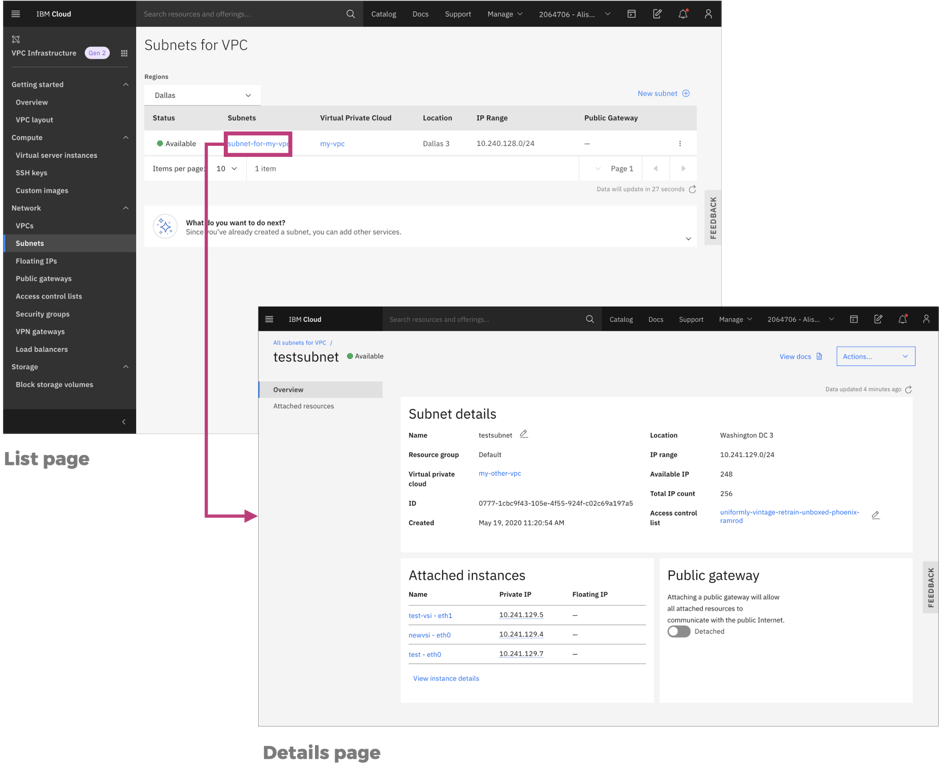
Task: Open FEEDBACK tab on Details page
Action: 931,588
